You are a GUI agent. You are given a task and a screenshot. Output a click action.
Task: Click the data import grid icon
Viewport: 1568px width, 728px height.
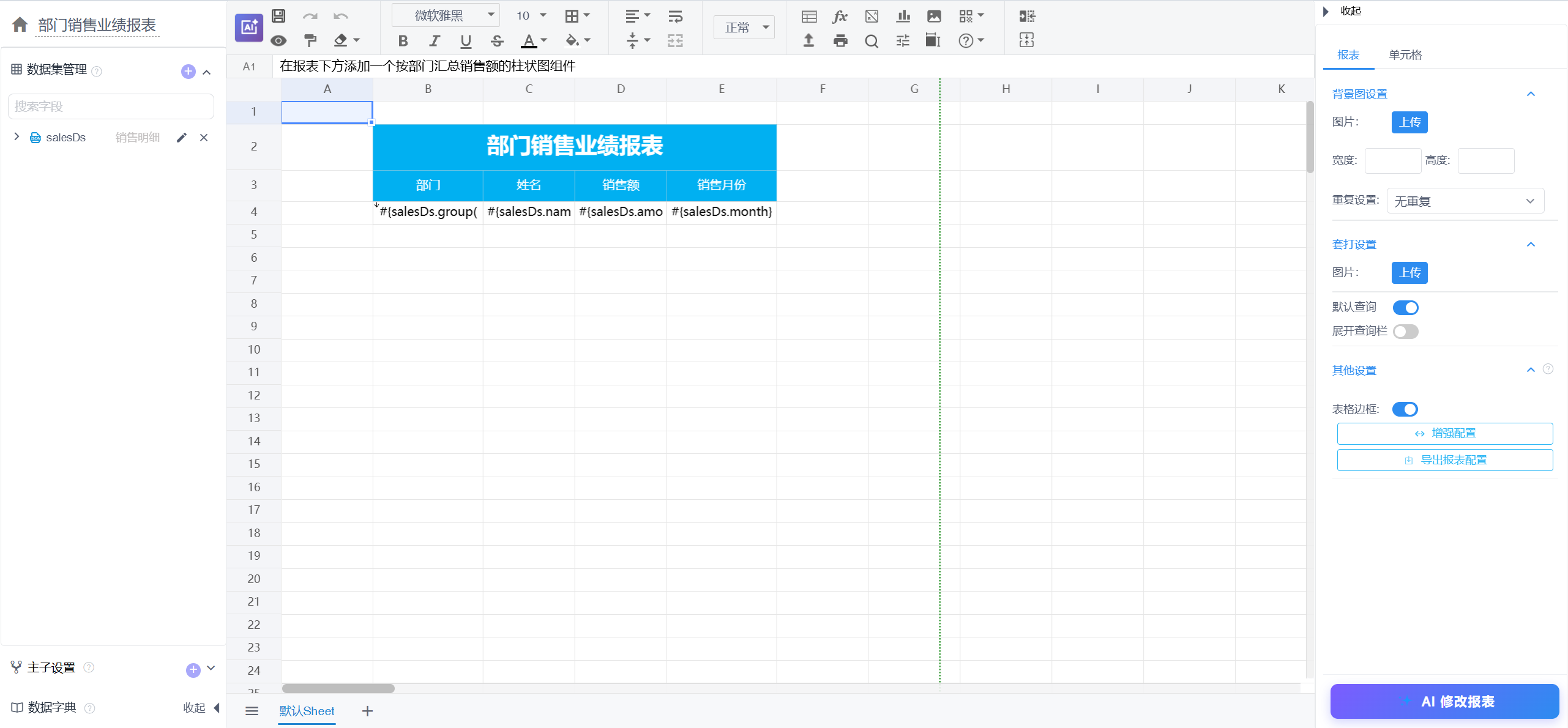[x=1027, y=16]
